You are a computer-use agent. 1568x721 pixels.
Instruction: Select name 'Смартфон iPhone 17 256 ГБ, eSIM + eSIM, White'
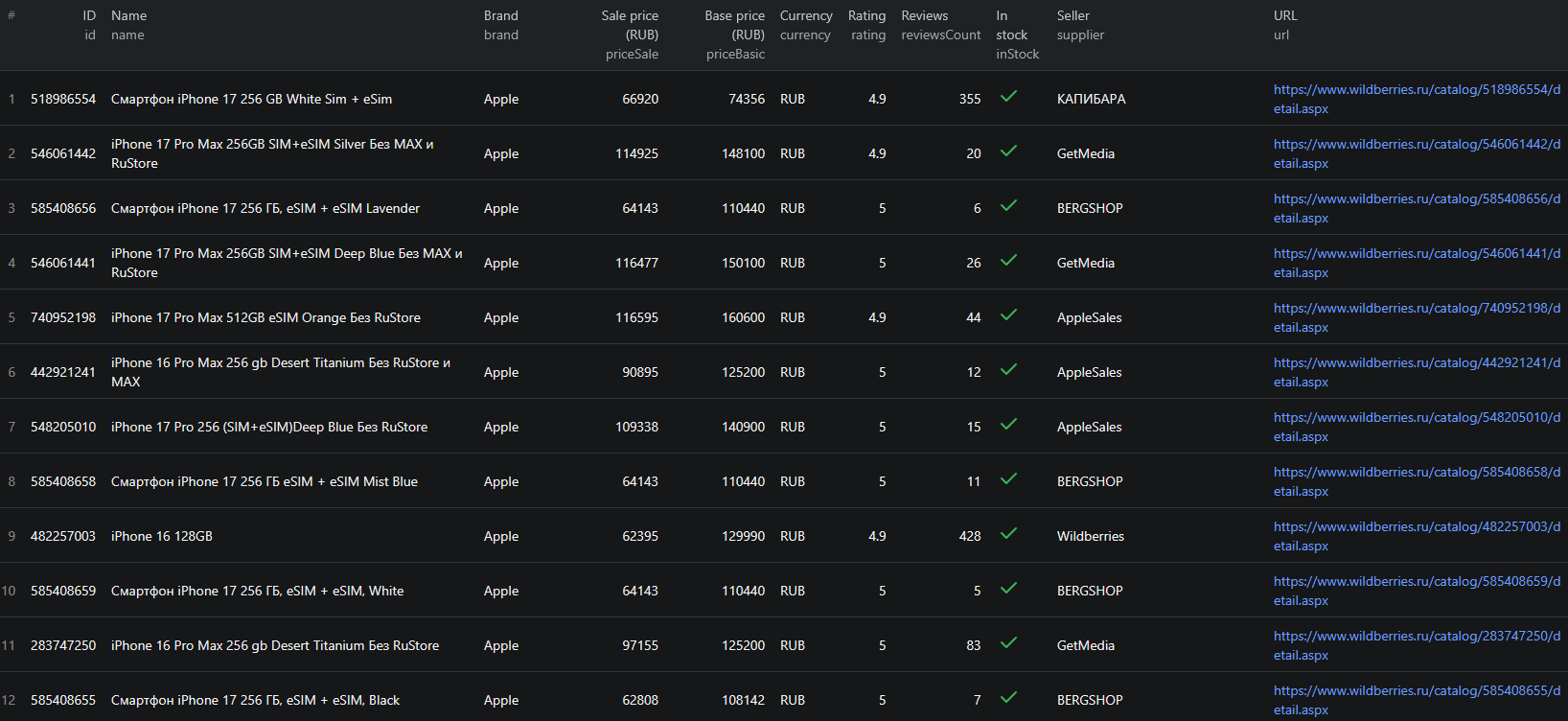[x=258, y=591]
